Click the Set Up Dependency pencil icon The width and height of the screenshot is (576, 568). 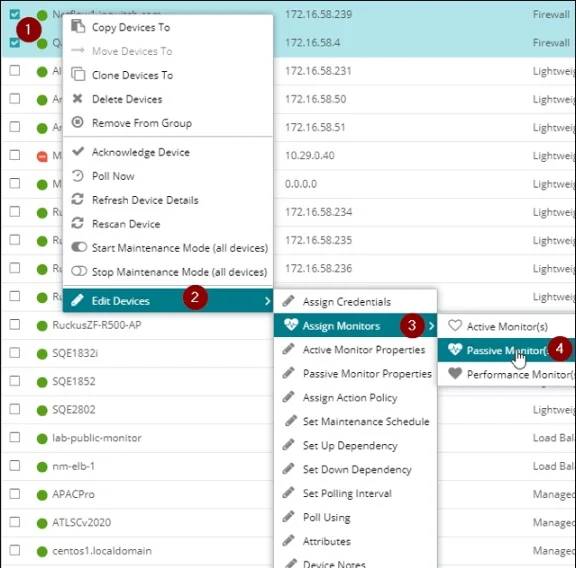(x=288, y=445)
